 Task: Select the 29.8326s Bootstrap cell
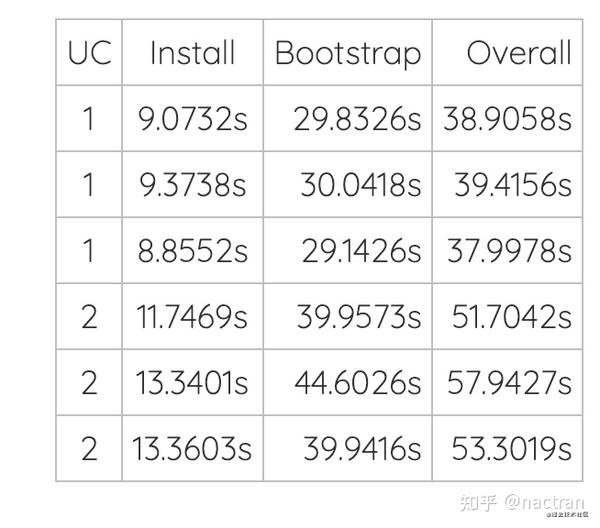coord(357,119)
